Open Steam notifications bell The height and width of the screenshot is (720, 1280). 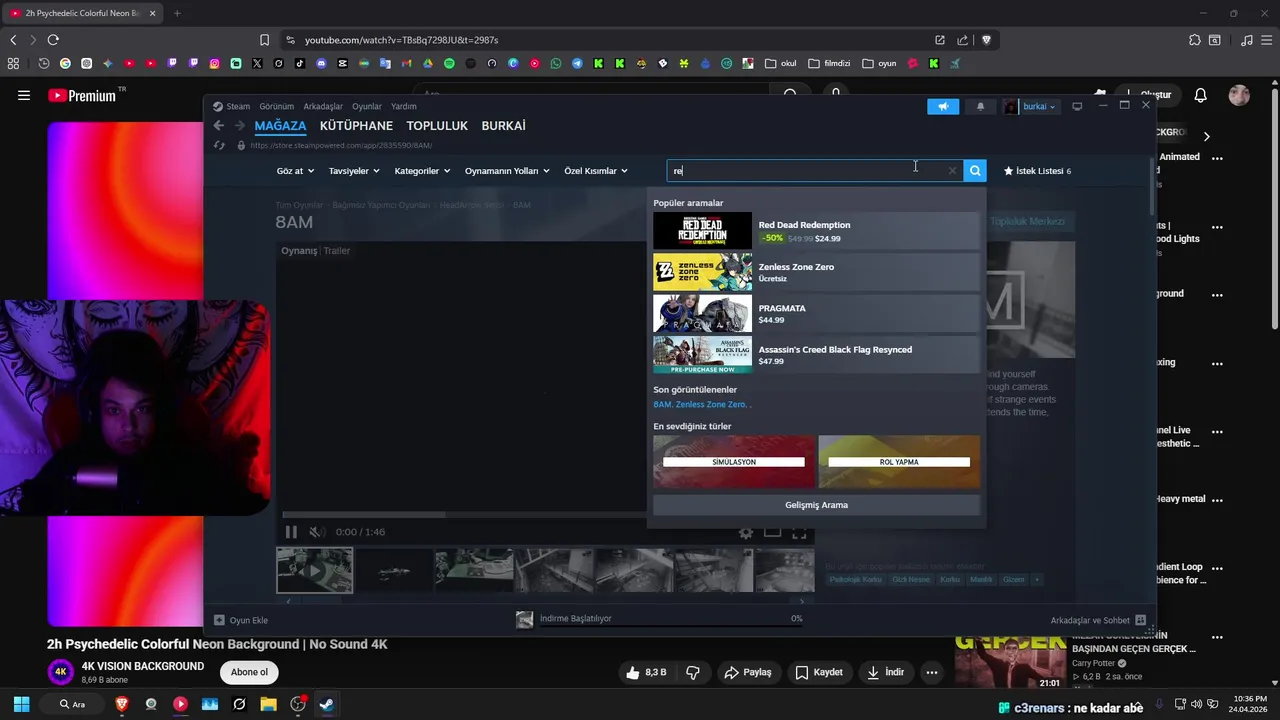point(980,106)
